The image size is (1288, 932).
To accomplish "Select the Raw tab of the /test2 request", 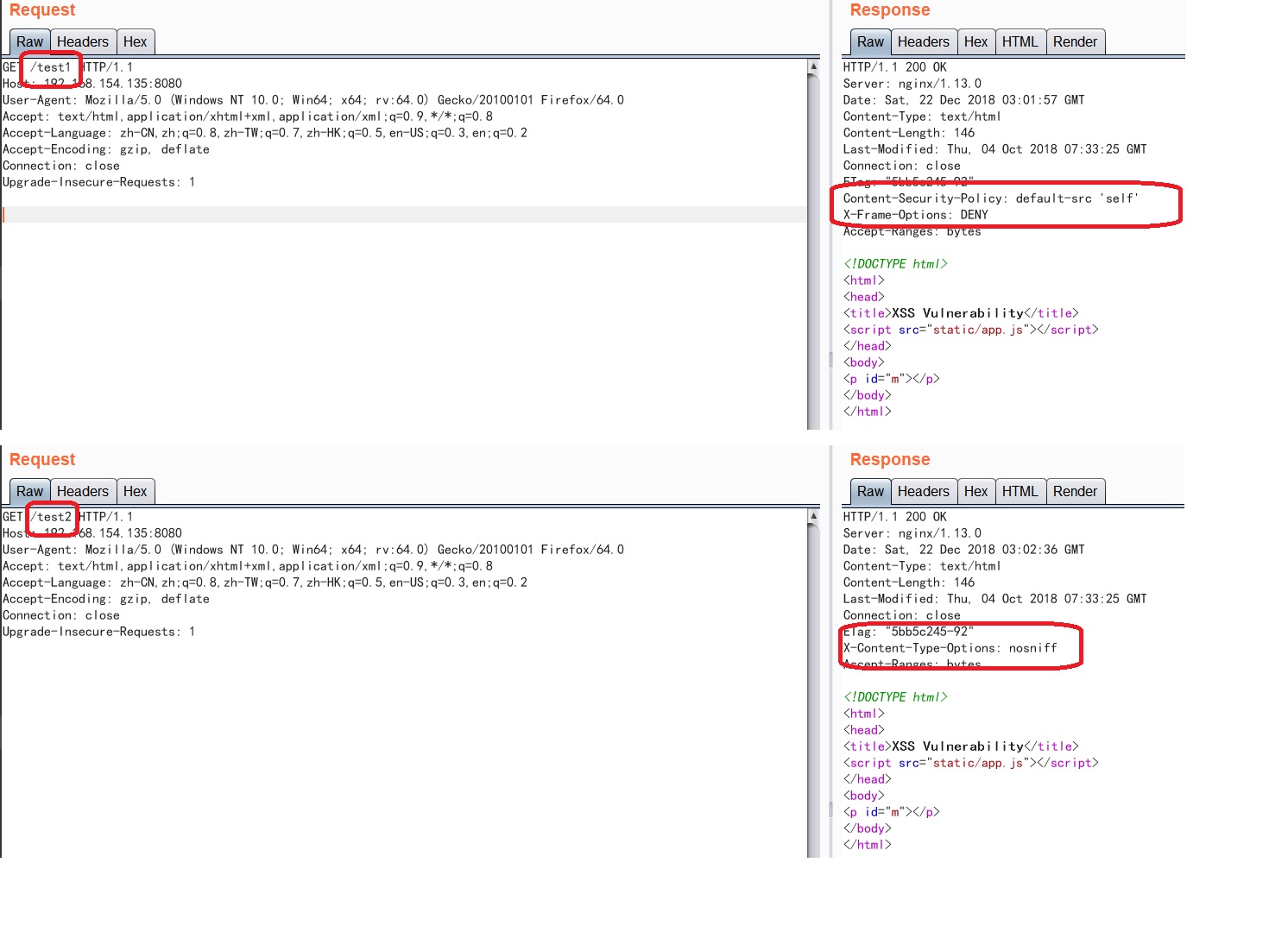I will (29, 491).
